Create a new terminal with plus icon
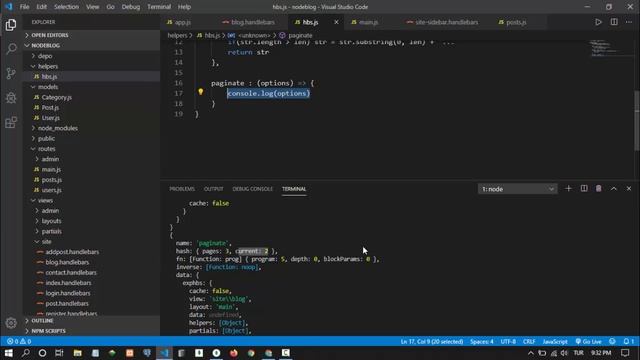The image size is (640, 360). 568,189
